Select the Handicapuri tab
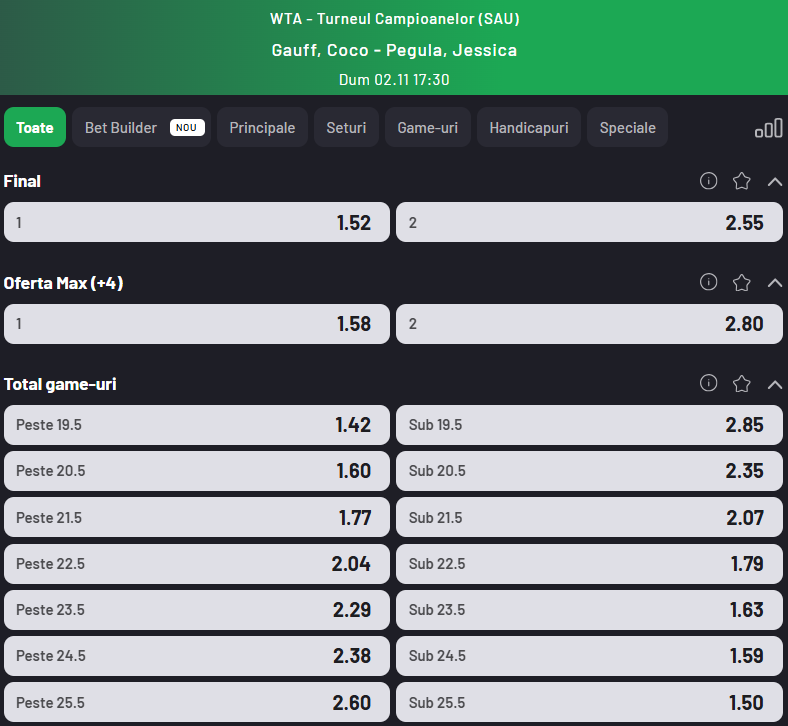The width and height of the screenshot is (788, 726). click(529, 128)
